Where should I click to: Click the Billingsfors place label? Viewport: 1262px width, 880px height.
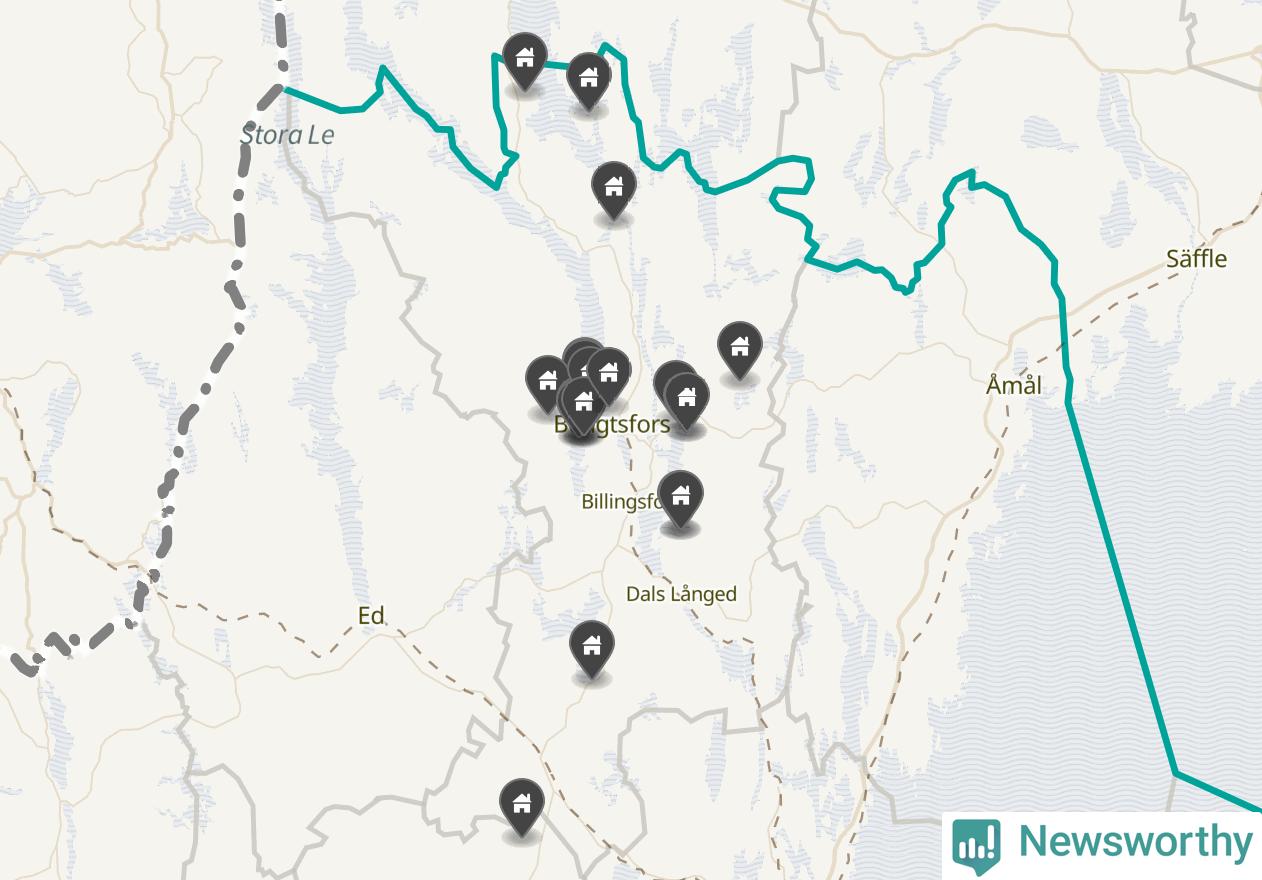[x=624, y=501]
